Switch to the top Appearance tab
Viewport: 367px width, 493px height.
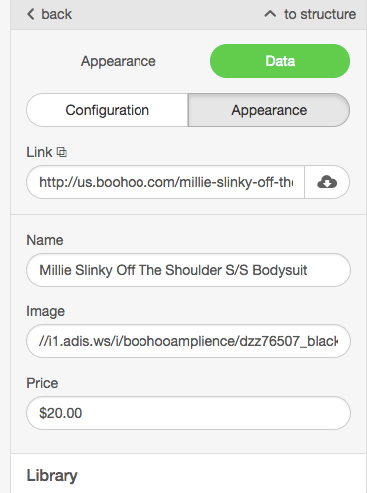coord(118,61)
